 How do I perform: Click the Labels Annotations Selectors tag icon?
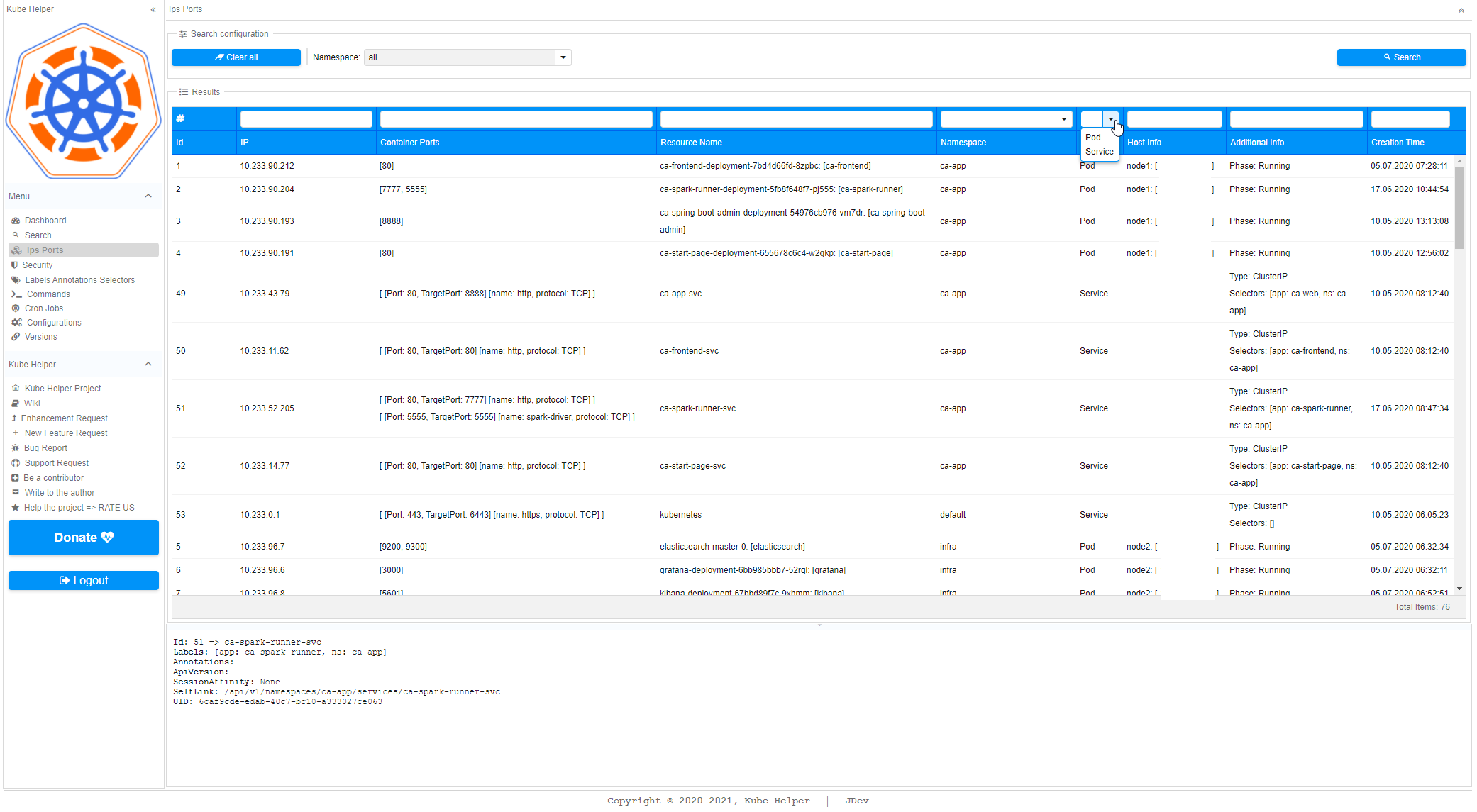coord(16,280)
